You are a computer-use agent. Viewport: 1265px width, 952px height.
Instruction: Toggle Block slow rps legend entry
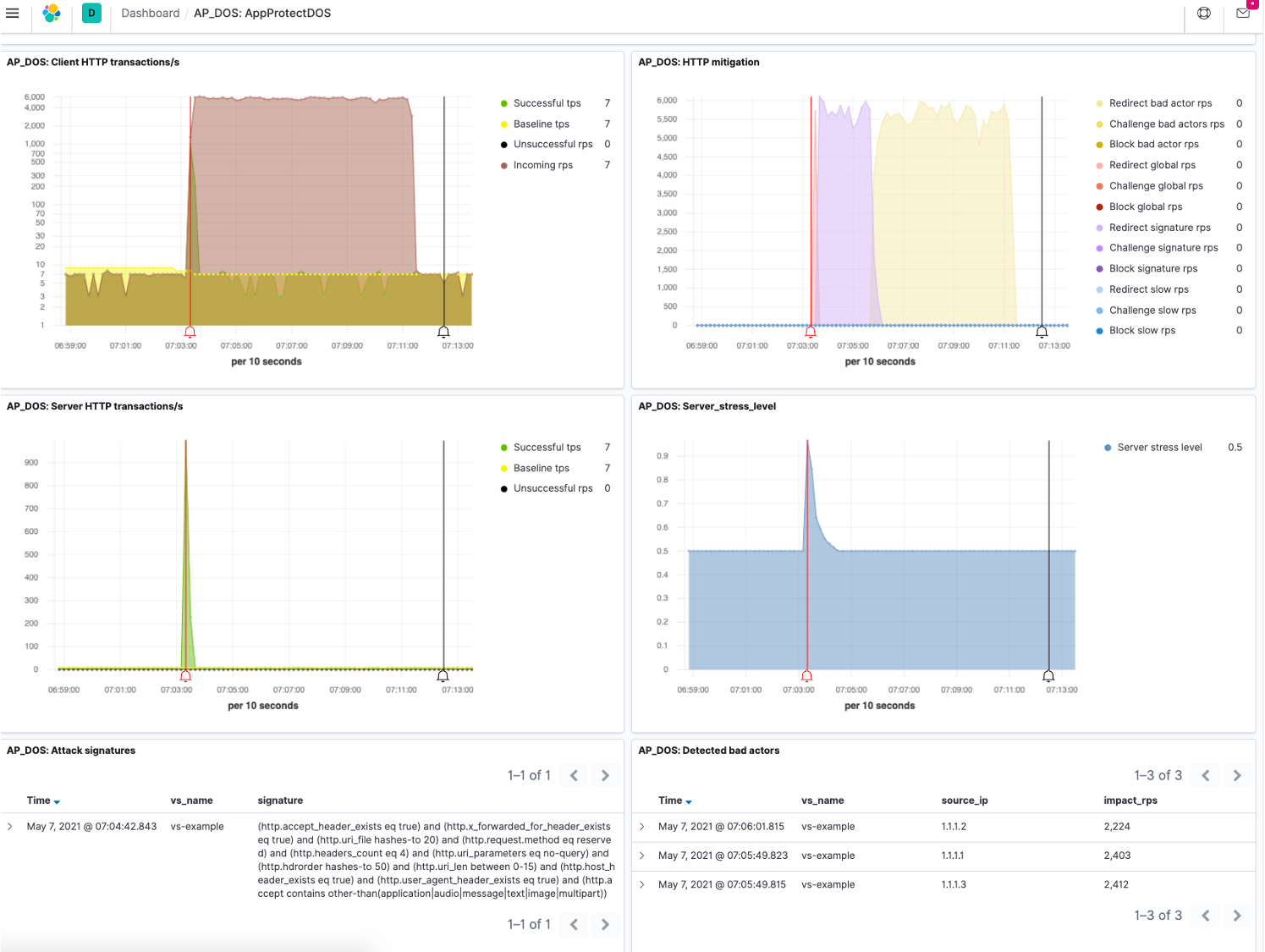(x=1142, y=331)
